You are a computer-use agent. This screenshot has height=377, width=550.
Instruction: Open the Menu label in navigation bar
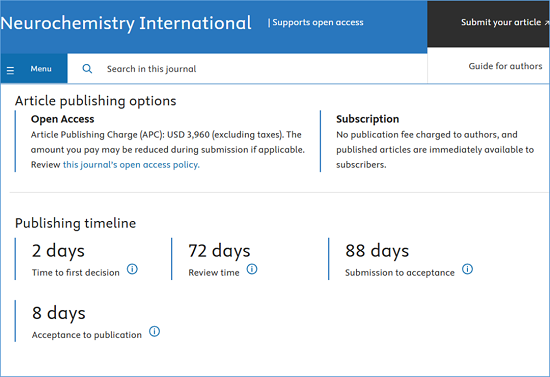(41, 69)
